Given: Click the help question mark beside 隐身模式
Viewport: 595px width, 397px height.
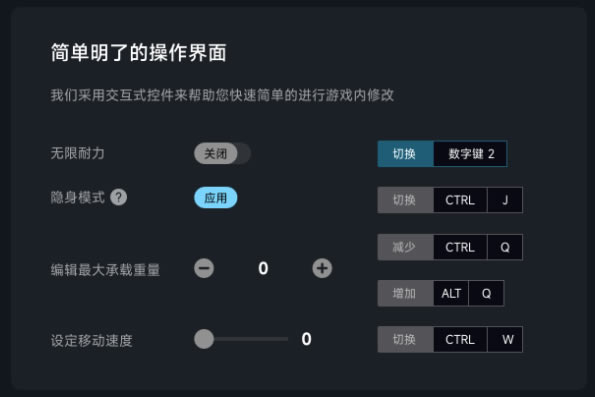Looking at the screenshot, I should point(118,197).
